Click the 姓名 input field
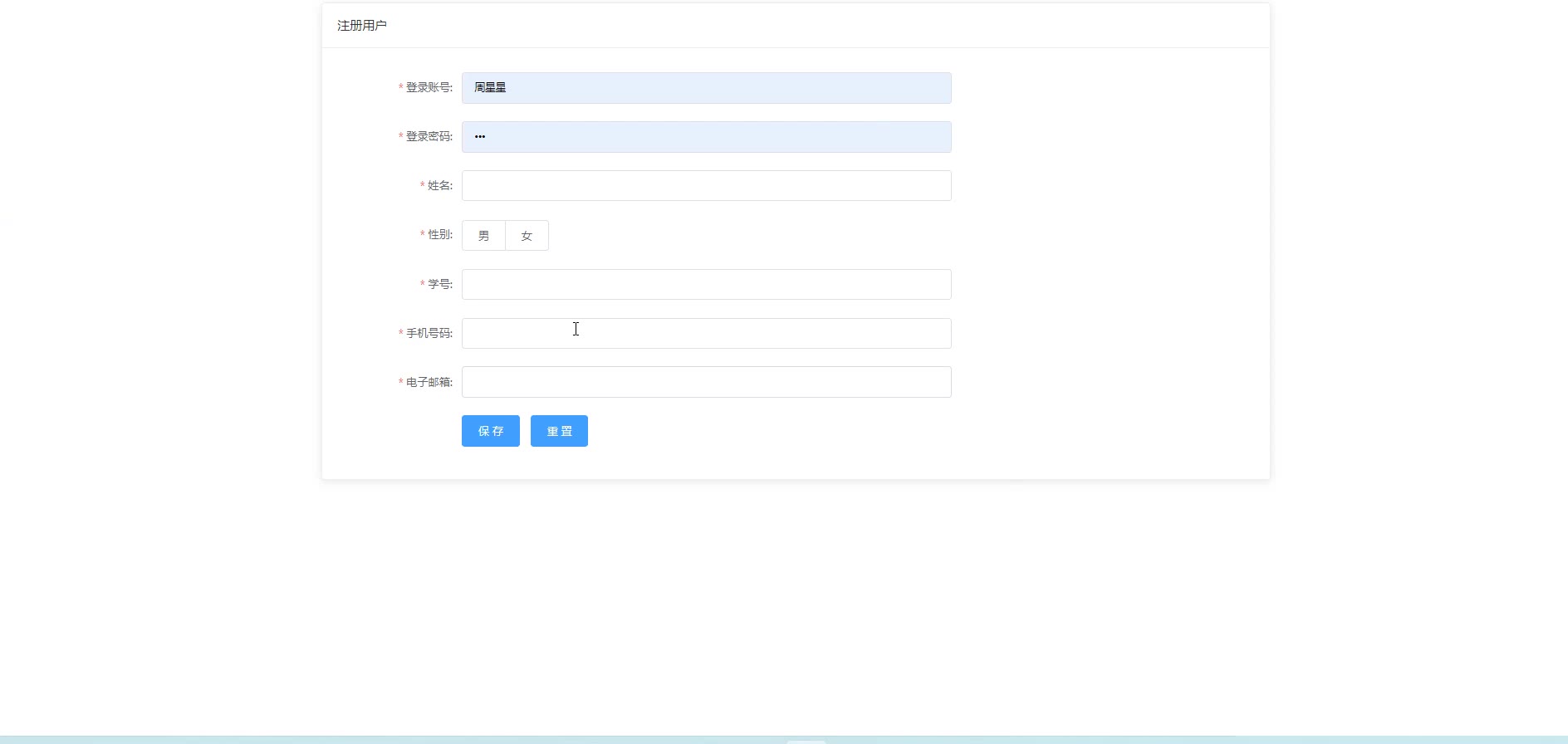The image size is (1568, 744). pos(706,186)
